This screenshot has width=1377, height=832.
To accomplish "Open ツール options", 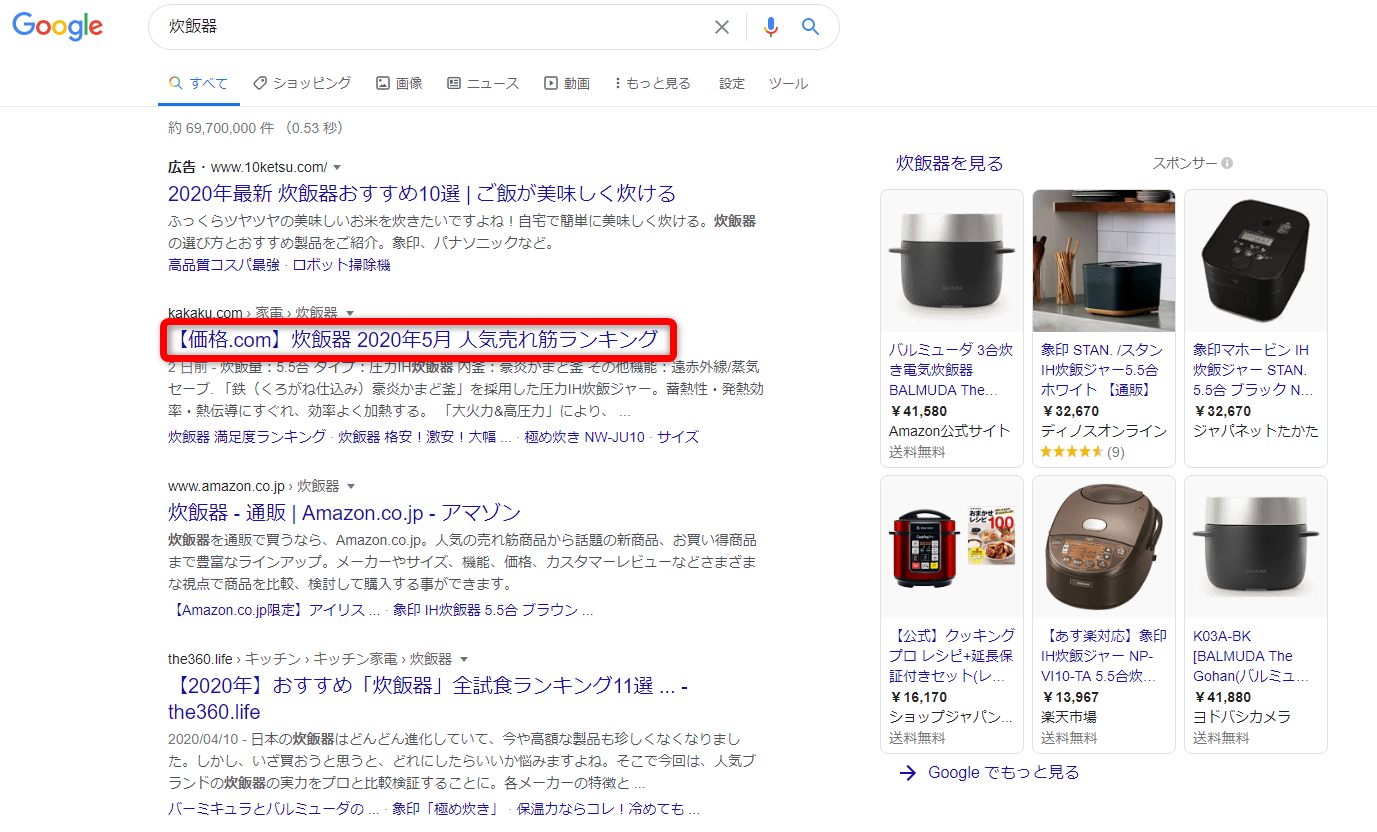I will pos(788,83).
